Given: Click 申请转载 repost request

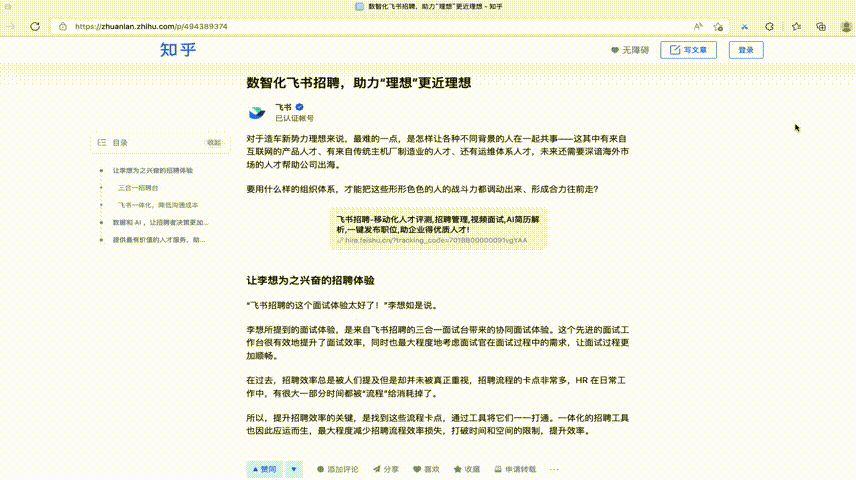Looking at the screenshot, I should click(515, 469).
